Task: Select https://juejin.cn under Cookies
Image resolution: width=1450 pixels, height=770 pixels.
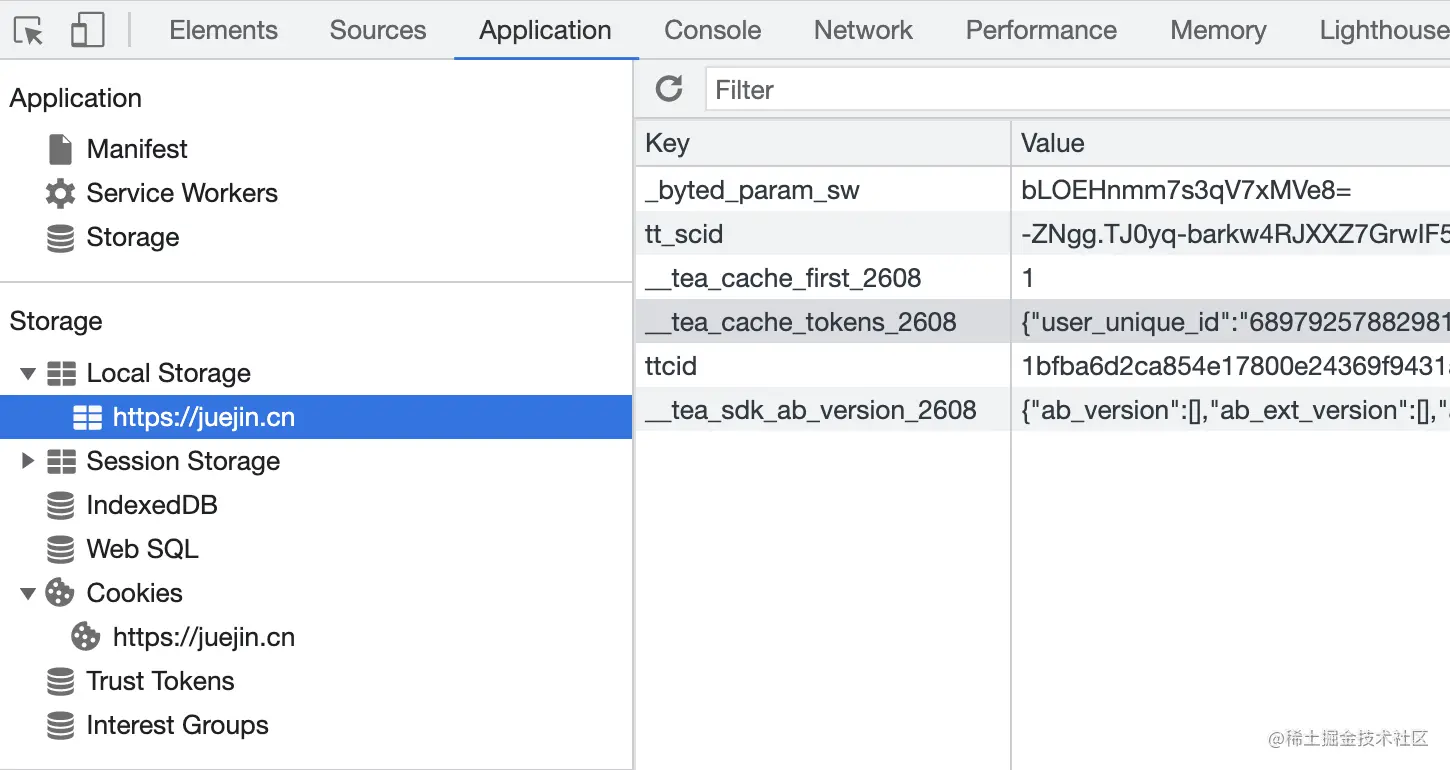Action: point(203,637)
